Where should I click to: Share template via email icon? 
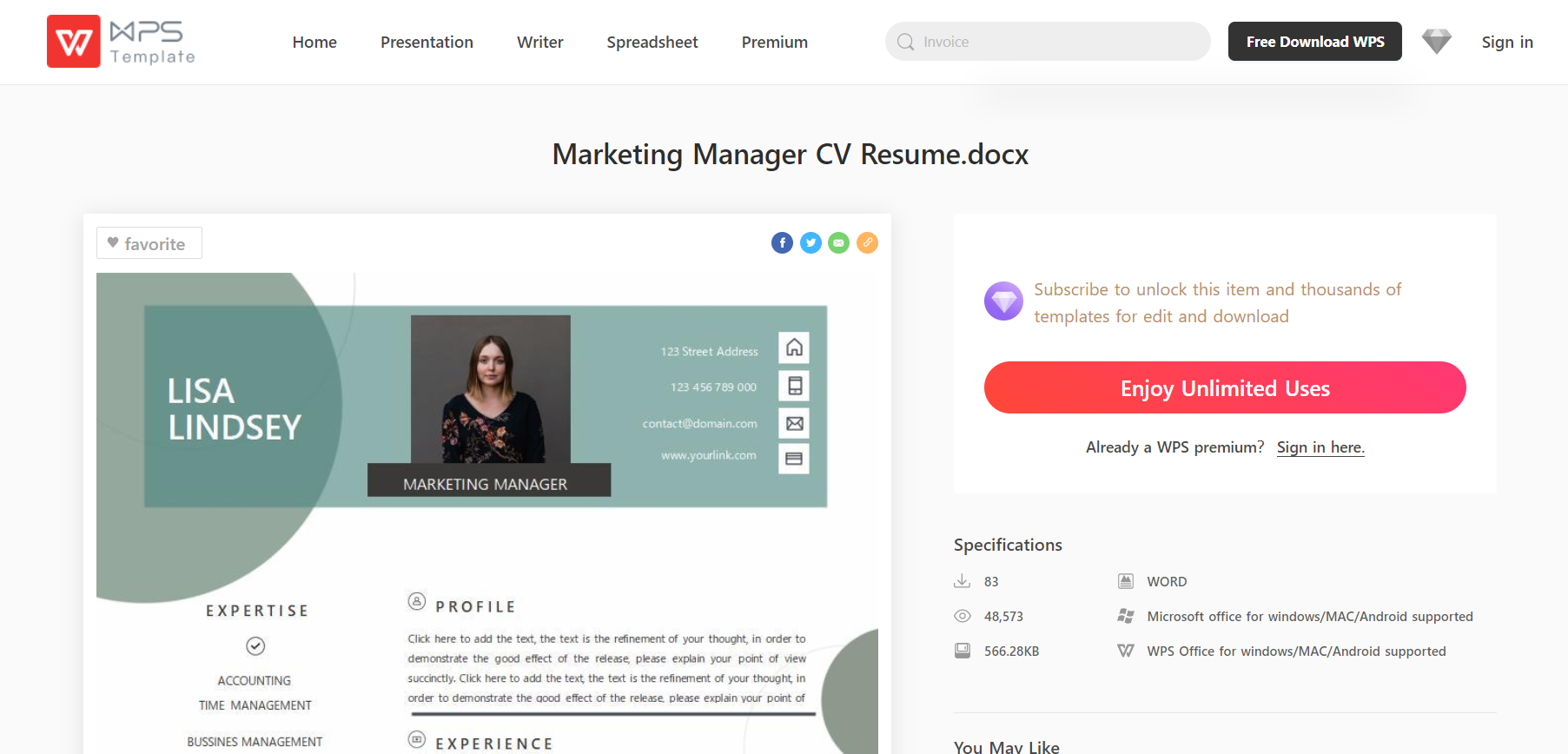click(838, 243)
